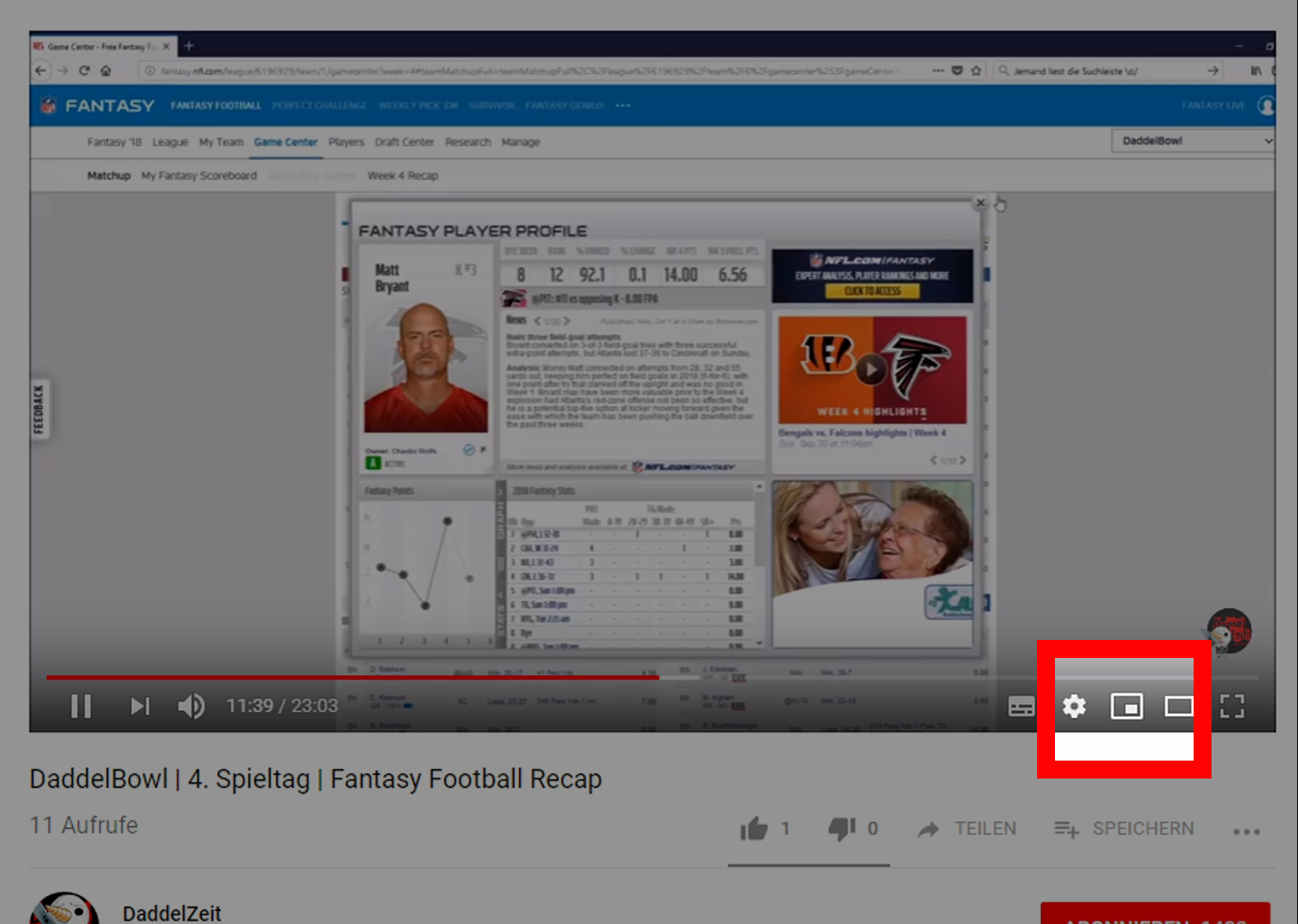1298x924 pixels.
Task: Share the video via TEILEN
Action: point(967,828)
